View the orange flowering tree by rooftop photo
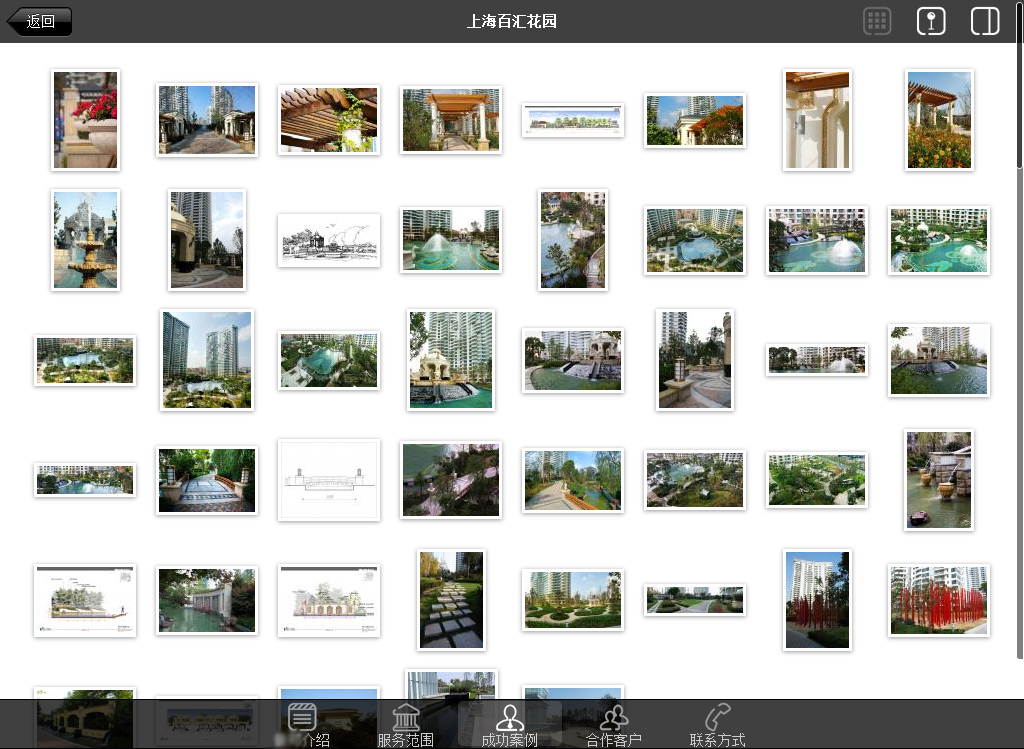1024x749 pixels. click(x=695, y=120)
